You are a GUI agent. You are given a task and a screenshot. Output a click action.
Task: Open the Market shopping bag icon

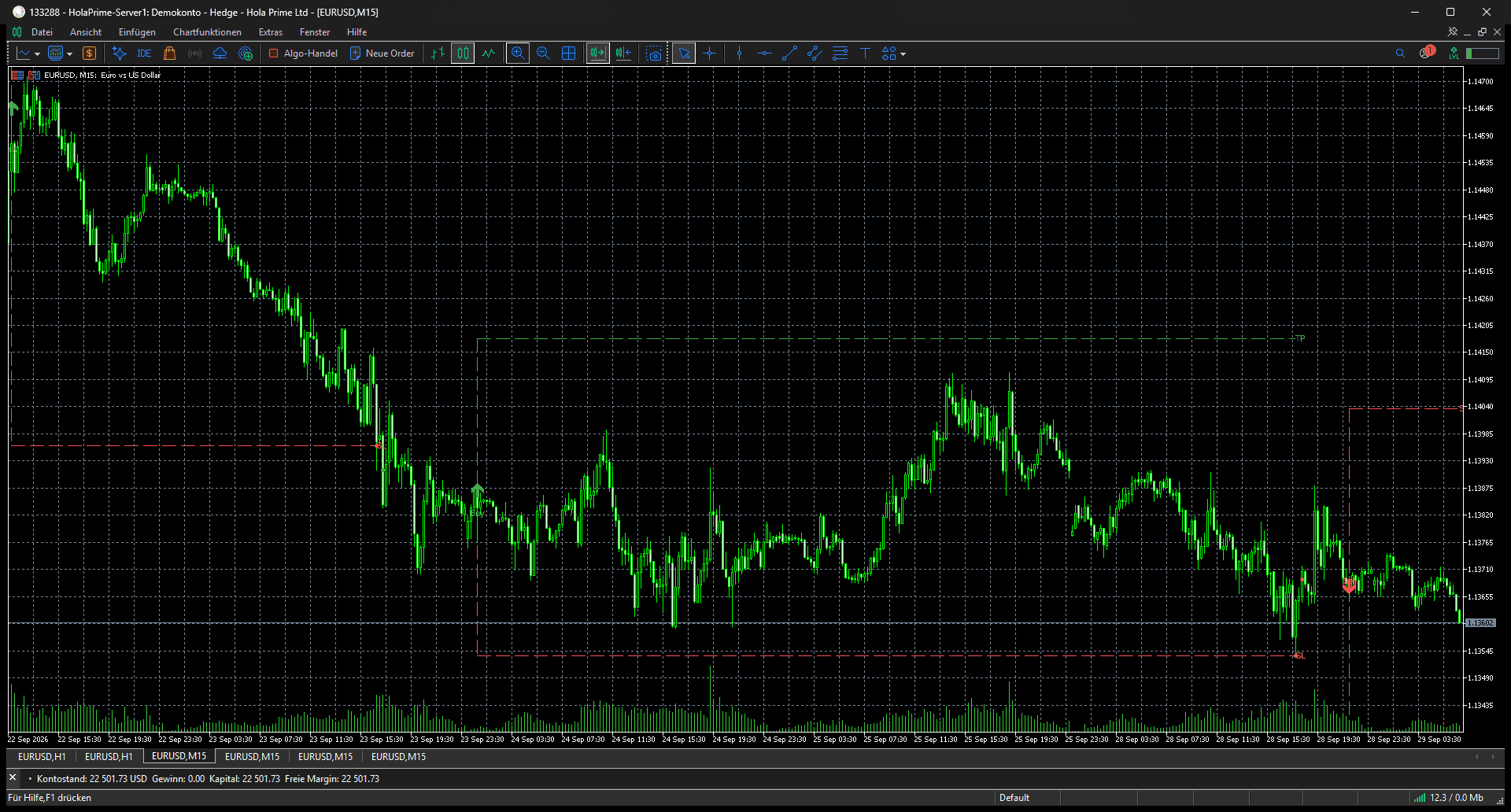169,54
